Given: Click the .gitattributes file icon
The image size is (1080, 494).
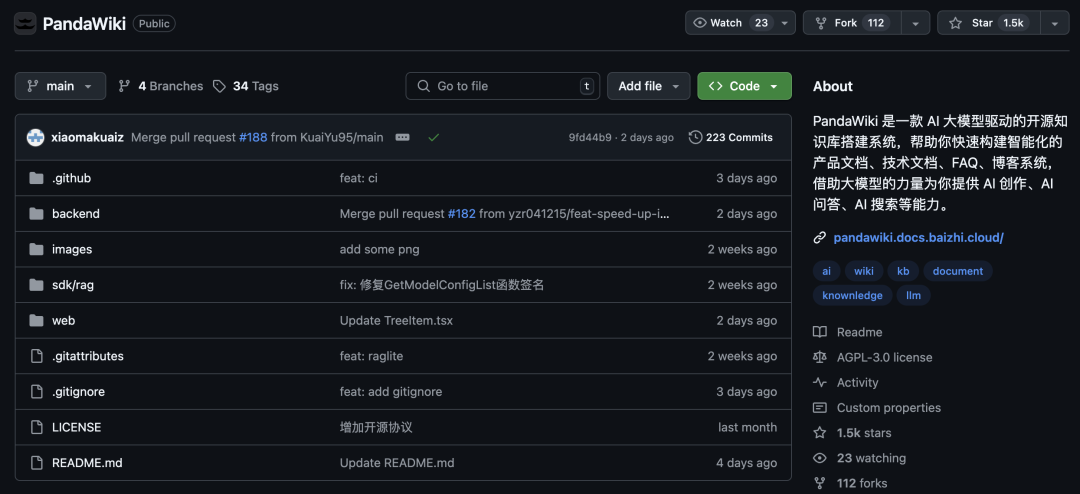Looking at the screenshot, I should [x=37, y=356].
